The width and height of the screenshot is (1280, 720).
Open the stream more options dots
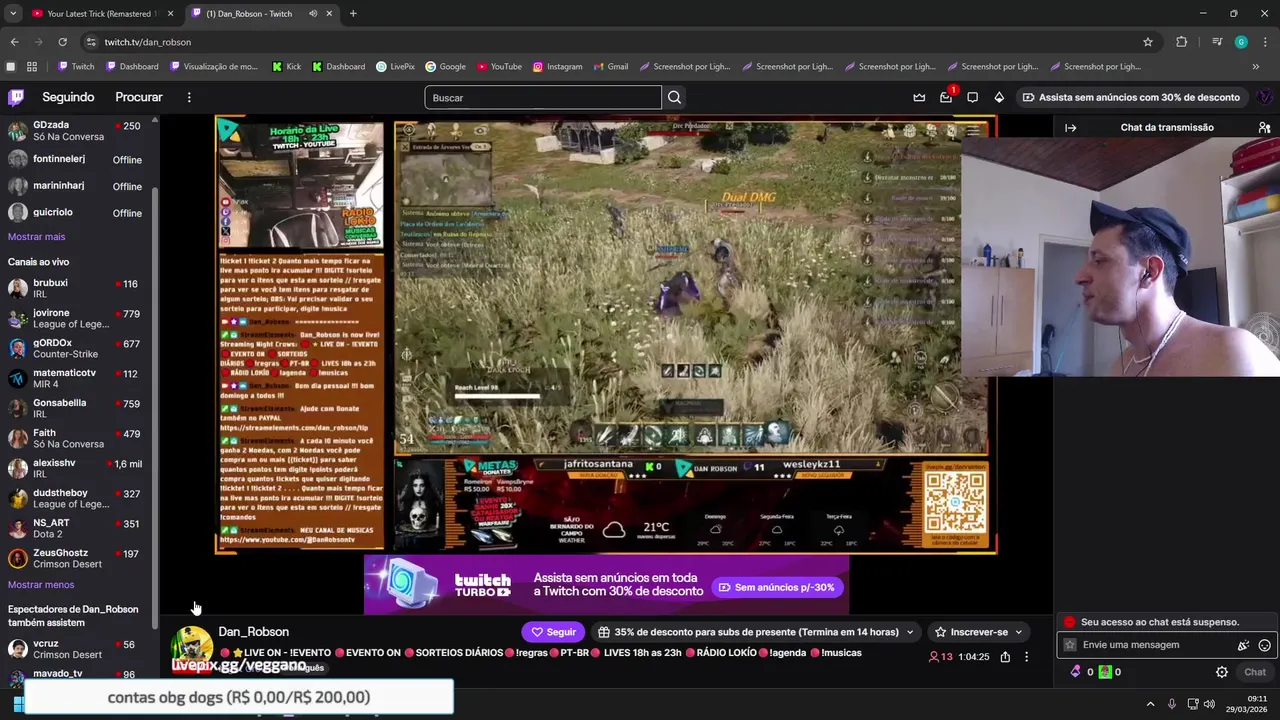click(1026, 657)
